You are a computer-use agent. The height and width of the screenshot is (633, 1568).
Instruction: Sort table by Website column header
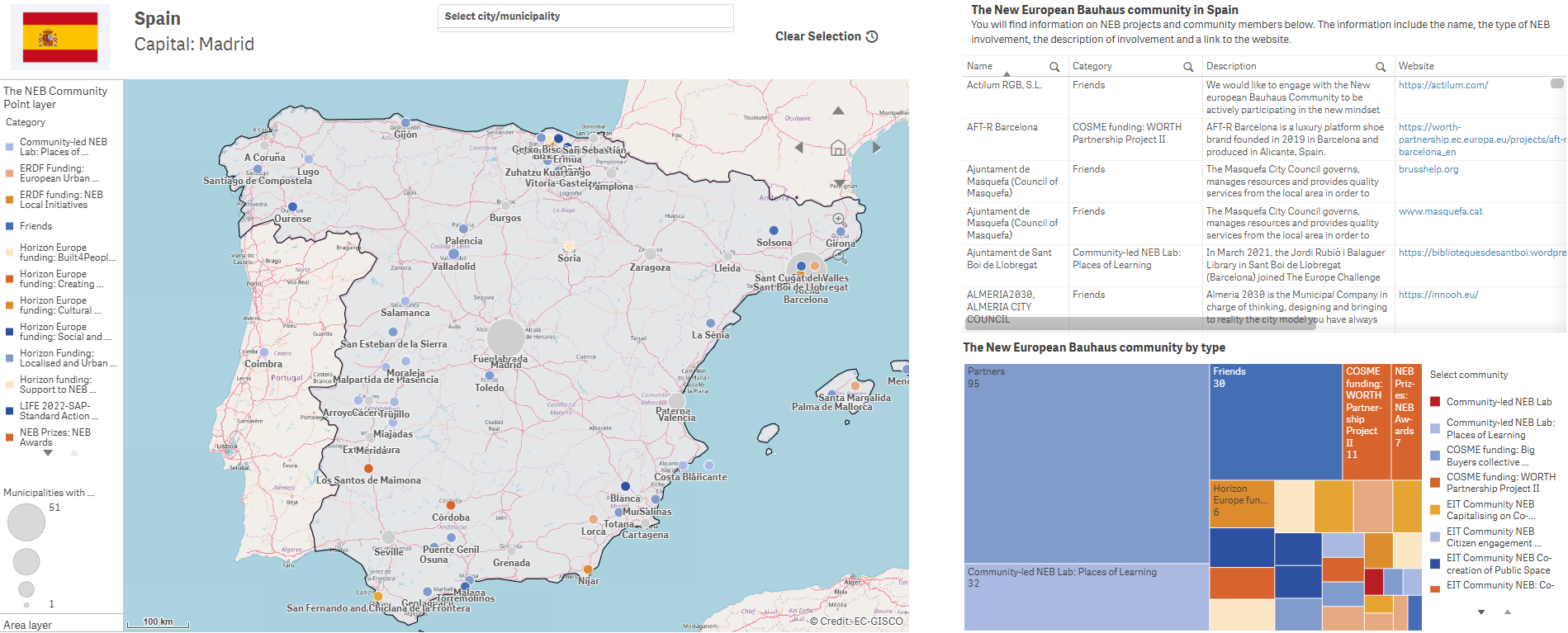(1416, 66)
